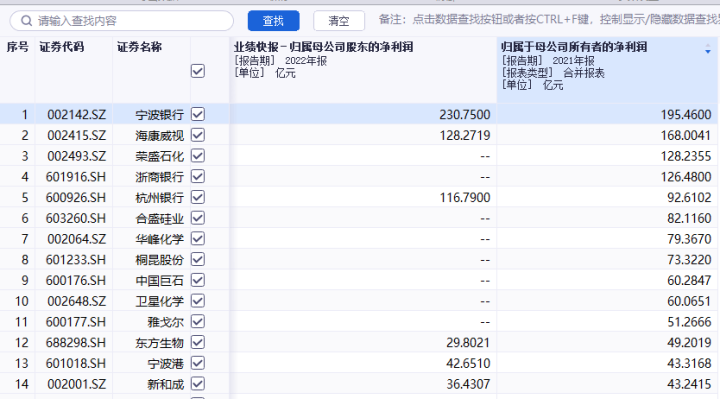Click the 证券代码 column header
720x399 pixels.
point(62,47)
